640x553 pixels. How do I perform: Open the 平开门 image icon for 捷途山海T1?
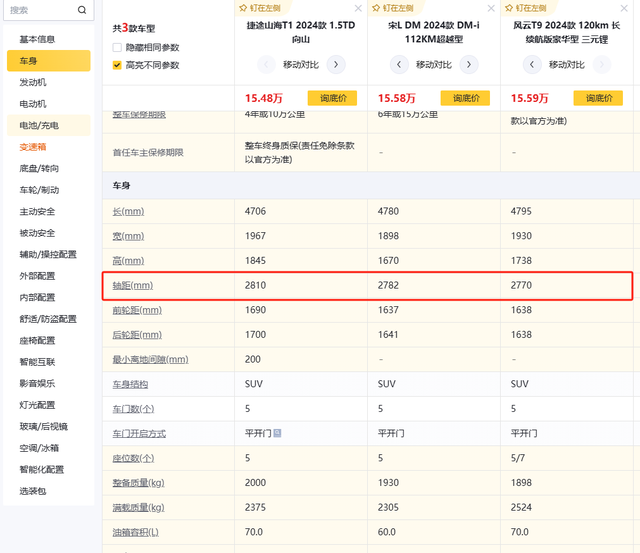(x=277, y=433)
